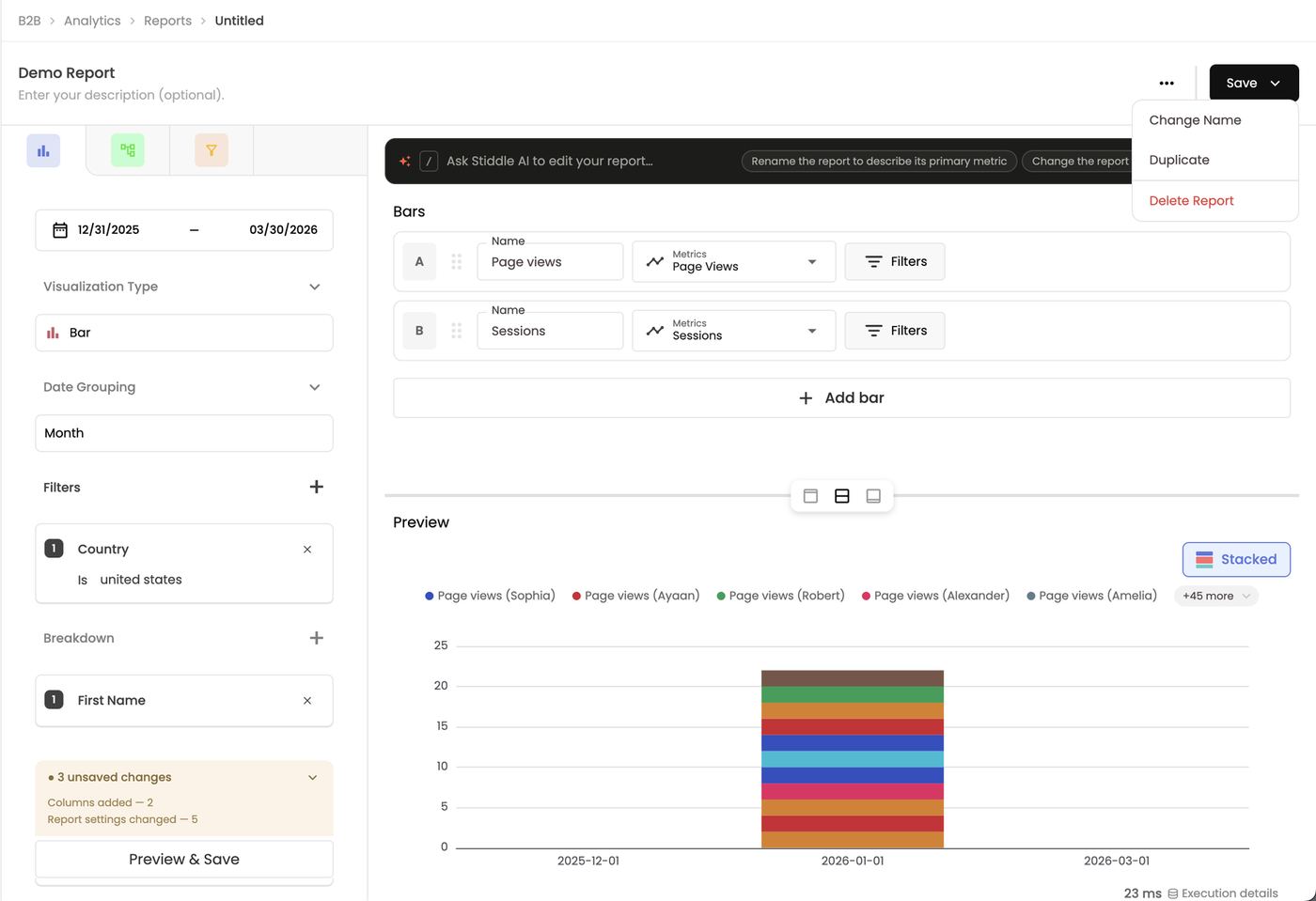Expand the +45 more legend list

1216,596
